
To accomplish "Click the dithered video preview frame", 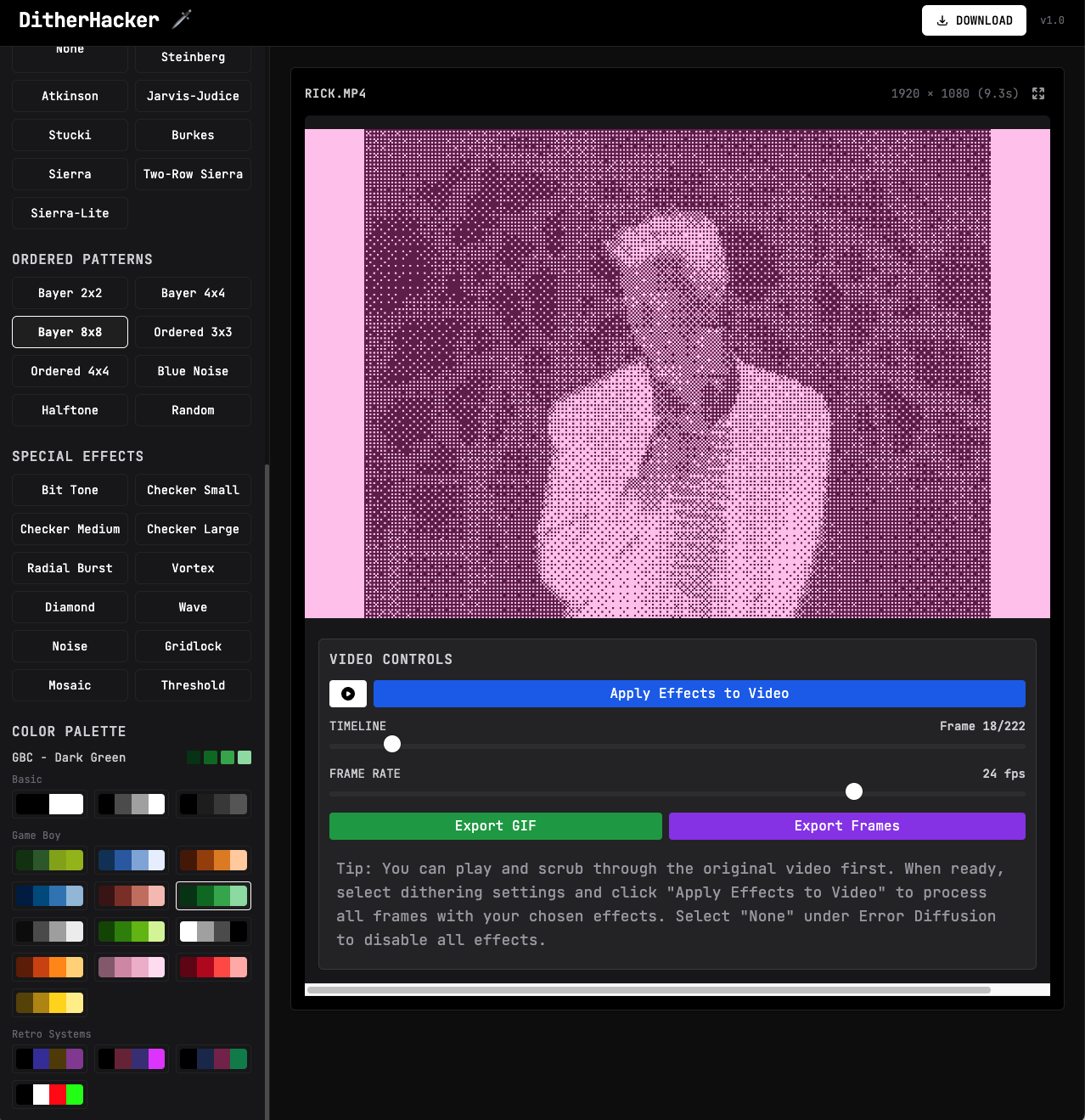I will 677,374.
